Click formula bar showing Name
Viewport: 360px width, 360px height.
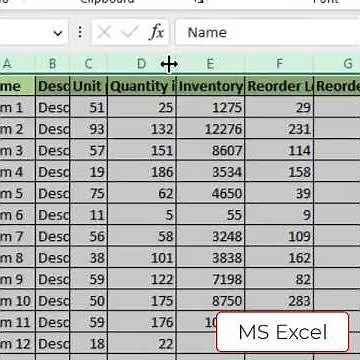267,32
